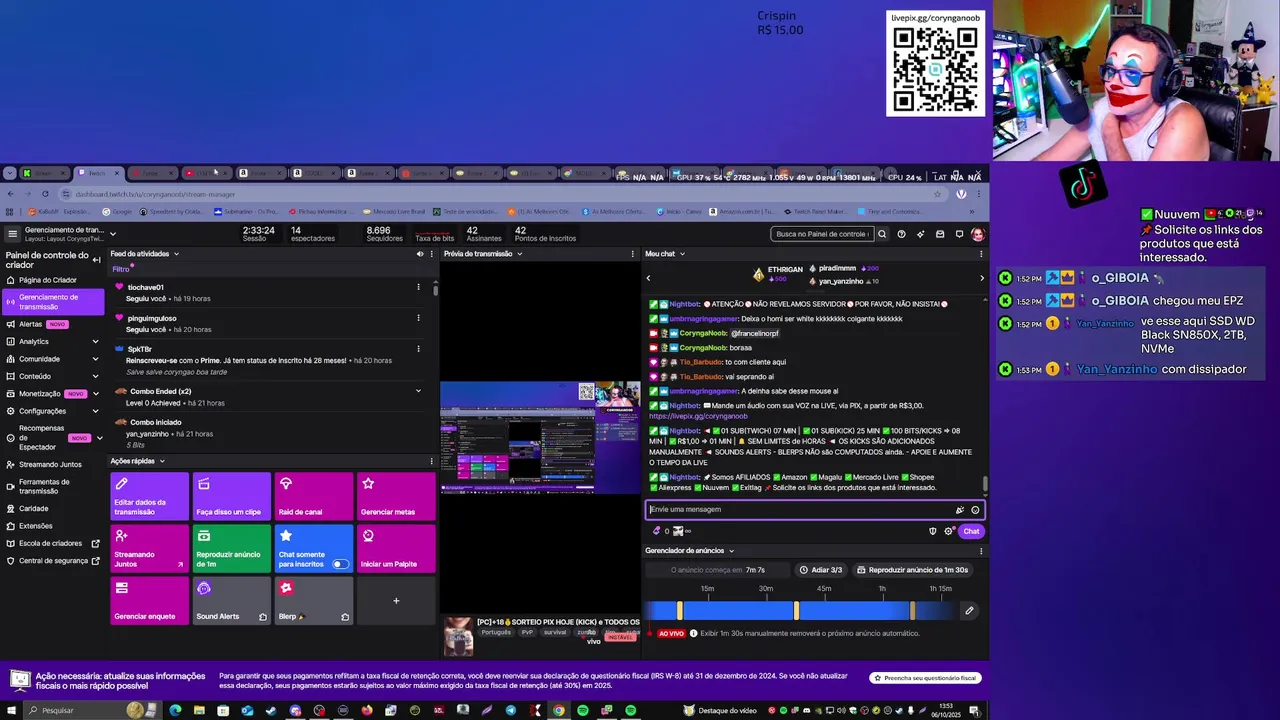Expand the Analytics sidebar section
Screen dimensions: 1280x720
pyautogui.click(x=96, y=342)
